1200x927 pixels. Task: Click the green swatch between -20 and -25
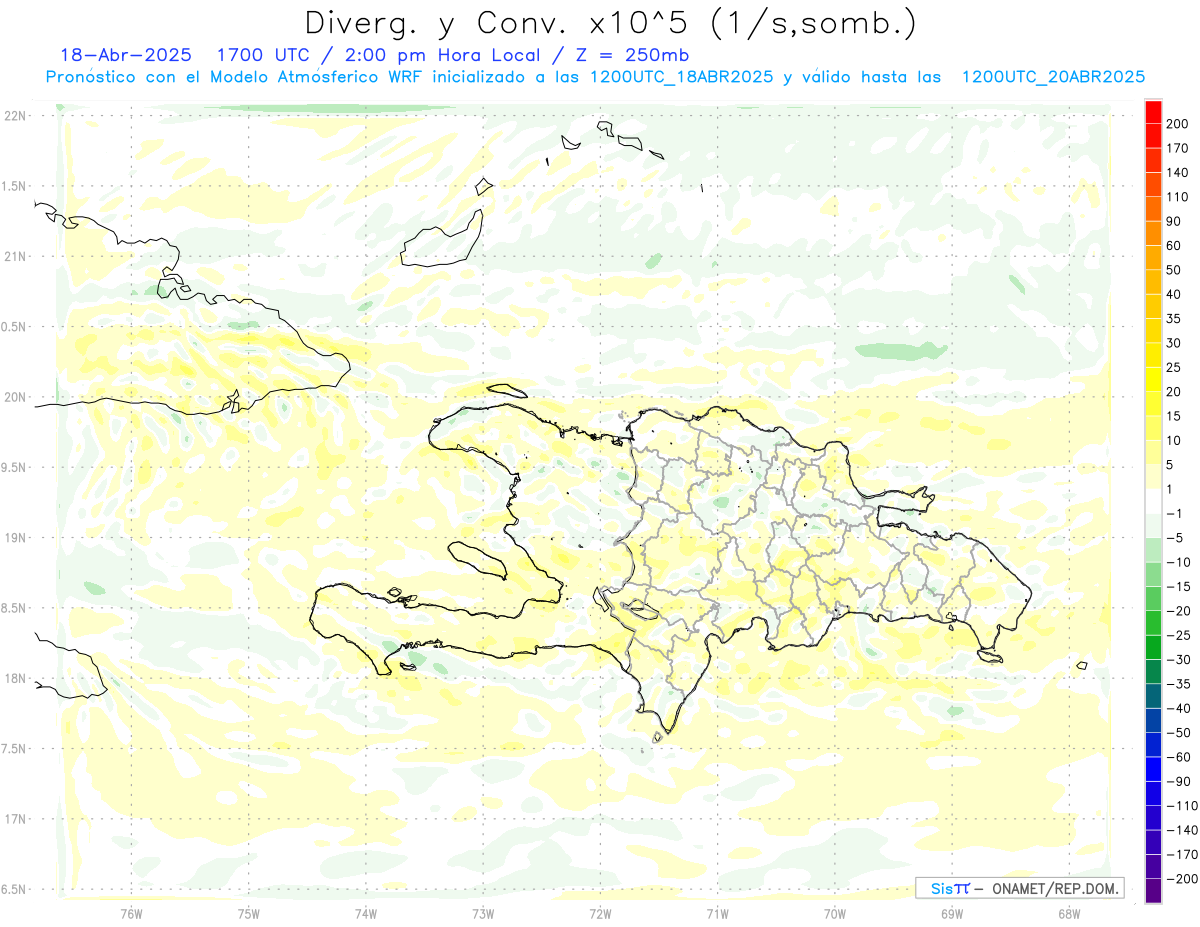pos(1153,623)
